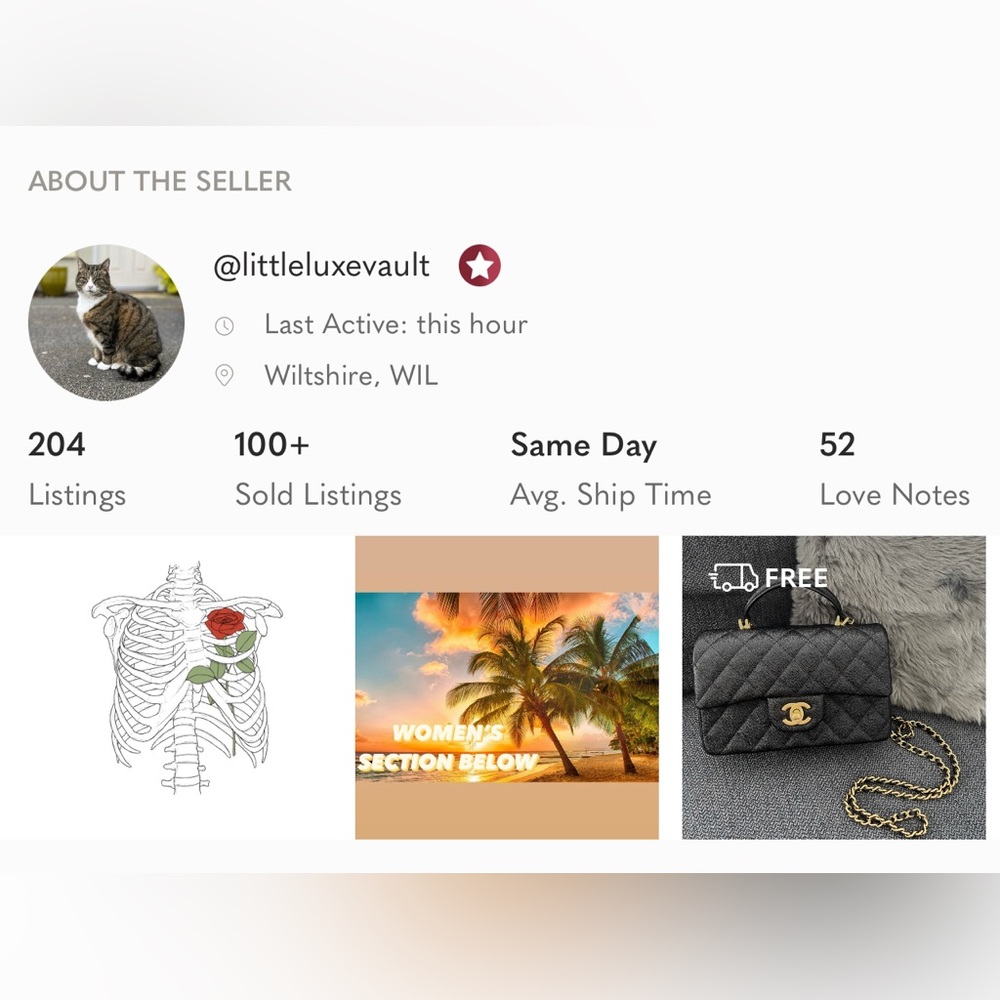Image resolution: width=1000 pixels, height=1000 pixels.
Task: Open the Sold Listings label
Action: pos(318,495)
